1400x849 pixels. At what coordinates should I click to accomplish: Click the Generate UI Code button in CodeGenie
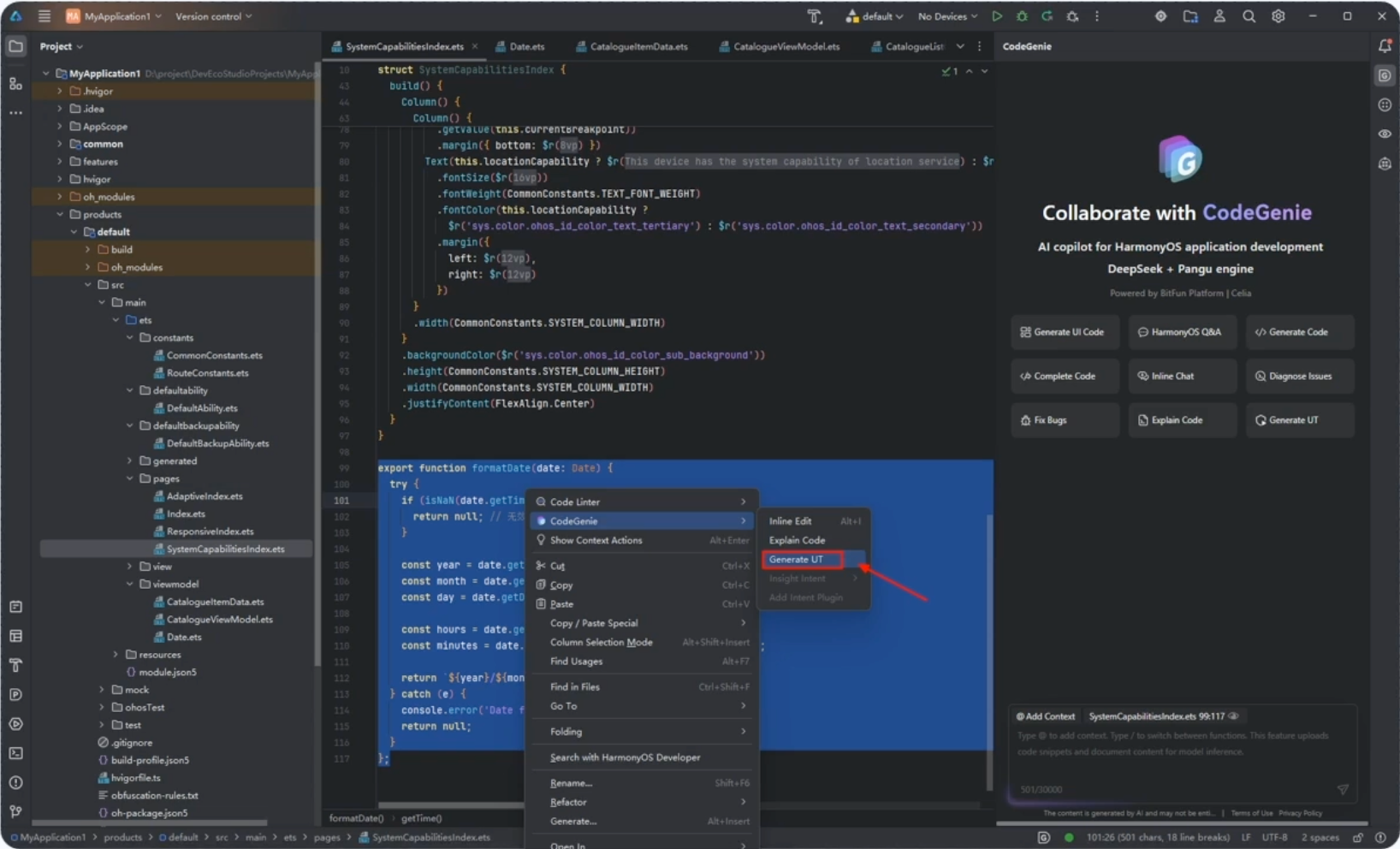tap(1065, 332)
